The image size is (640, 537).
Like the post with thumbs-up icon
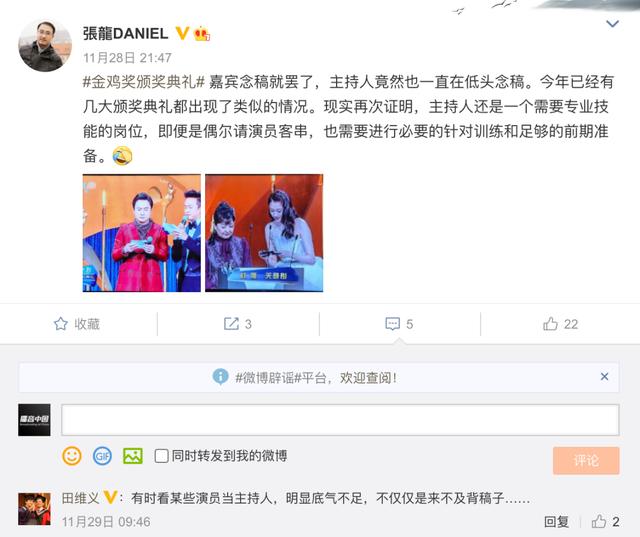[x=550, y=324]
